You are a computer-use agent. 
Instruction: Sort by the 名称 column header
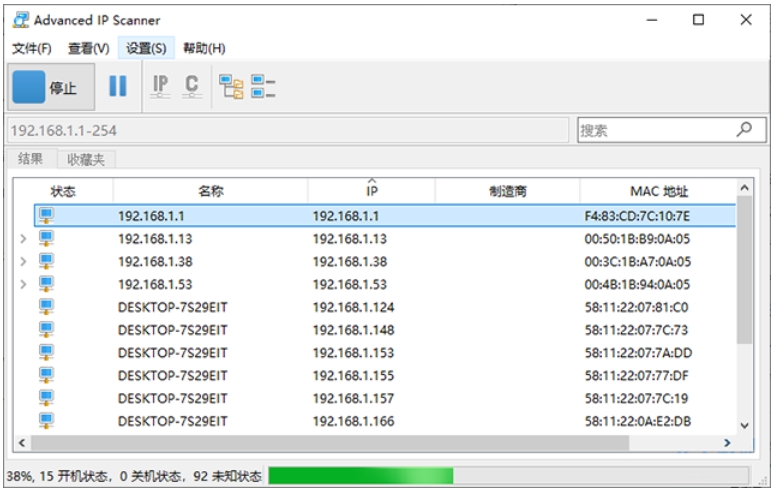[x=211, y=191]
